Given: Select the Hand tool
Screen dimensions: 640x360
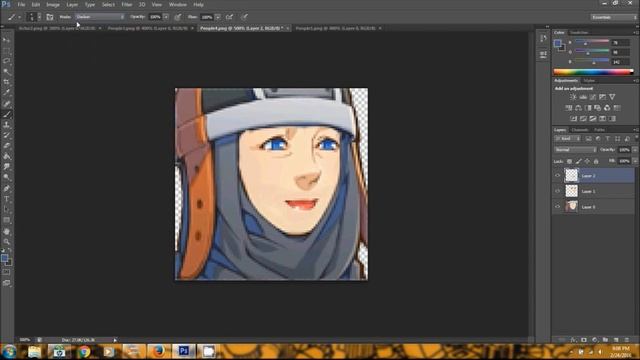Looking at the screenshot, I should [7, 231].
